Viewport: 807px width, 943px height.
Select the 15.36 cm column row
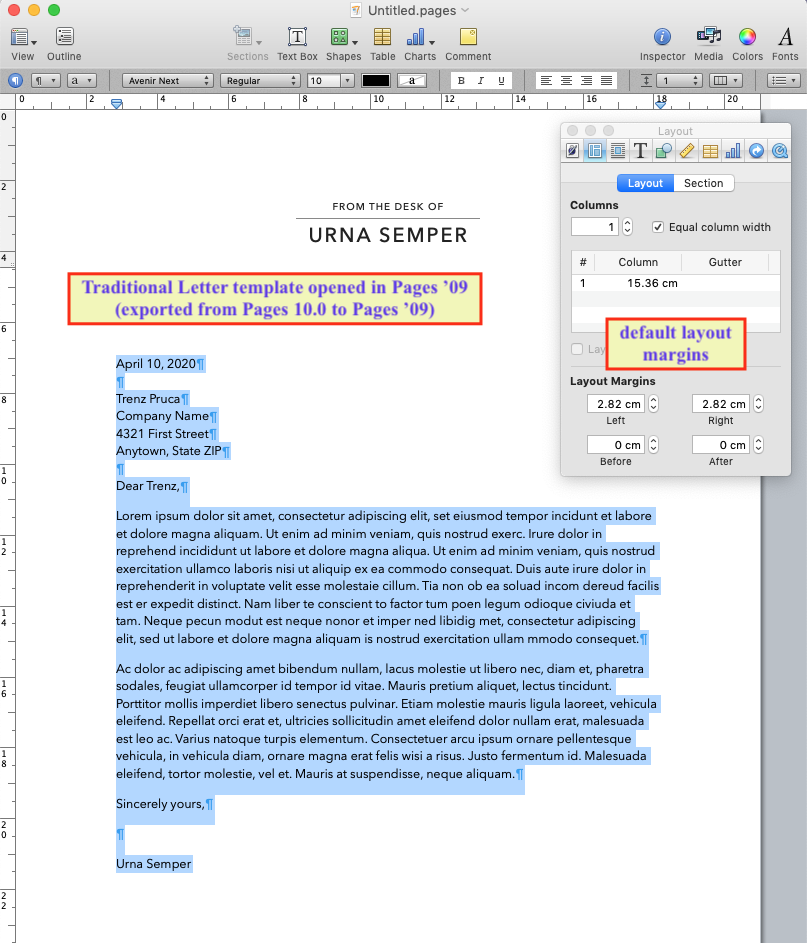click(676, 283)
